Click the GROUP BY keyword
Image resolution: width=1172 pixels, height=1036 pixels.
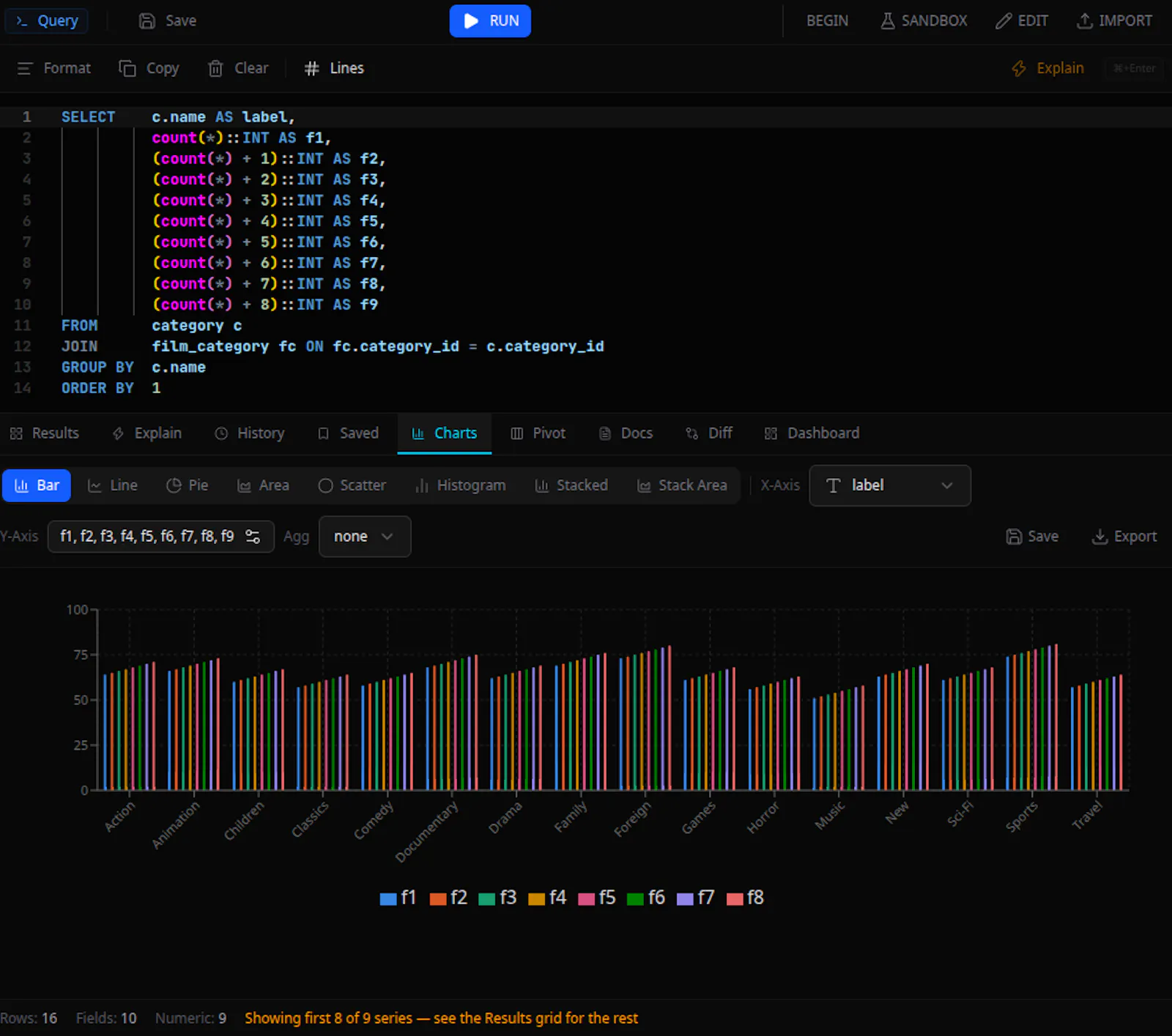[97, 368]
